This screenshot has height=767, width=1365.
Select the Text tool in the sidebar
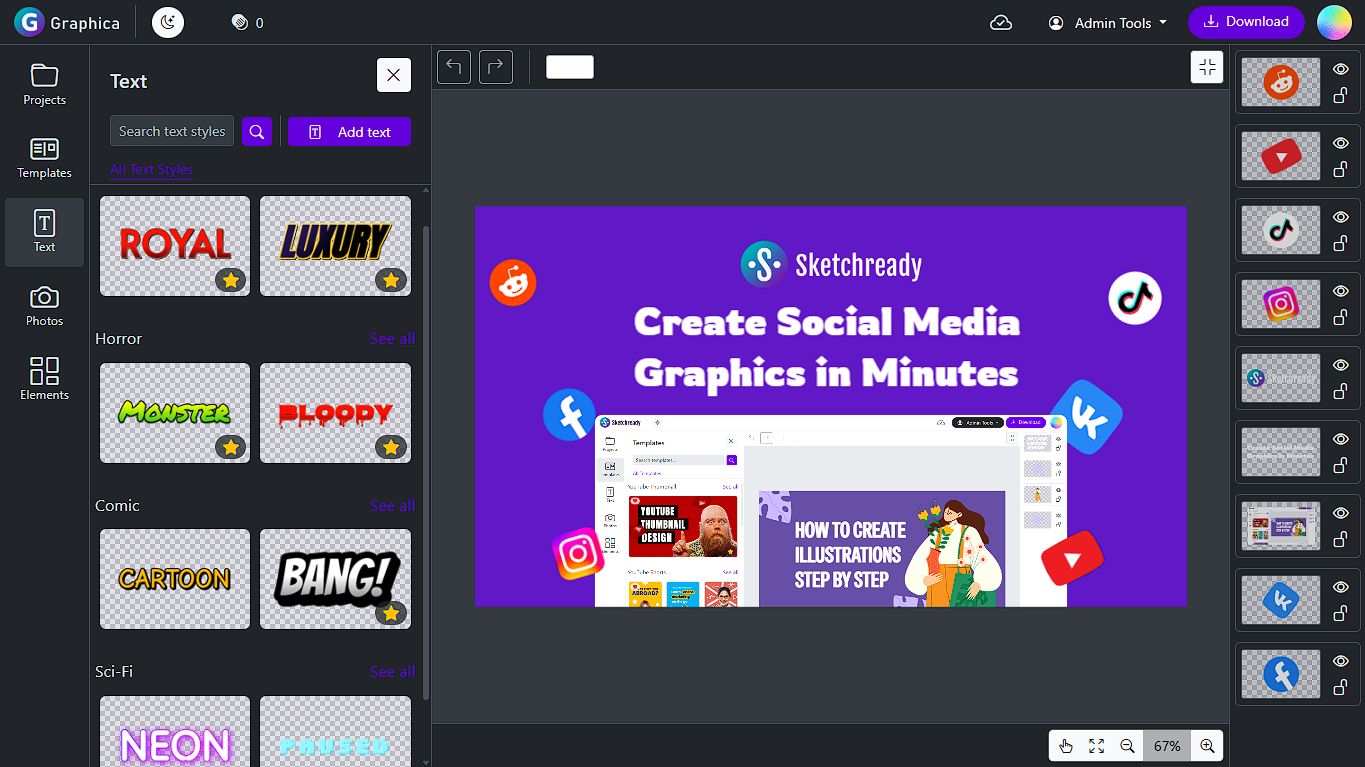pos(44,232)
